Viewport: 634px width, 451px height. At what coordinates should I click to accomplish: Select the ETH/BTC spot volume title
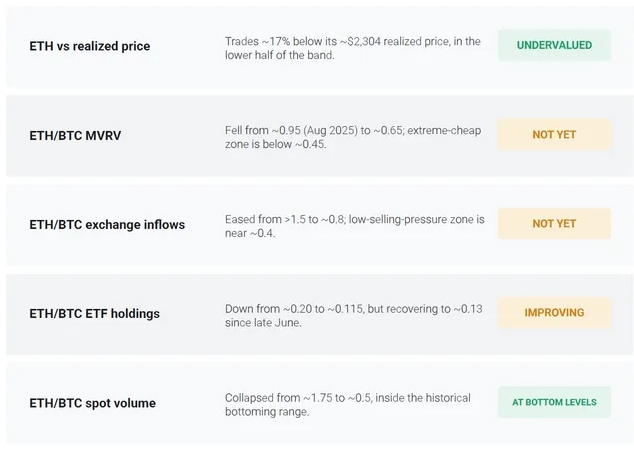pos(93,403)
